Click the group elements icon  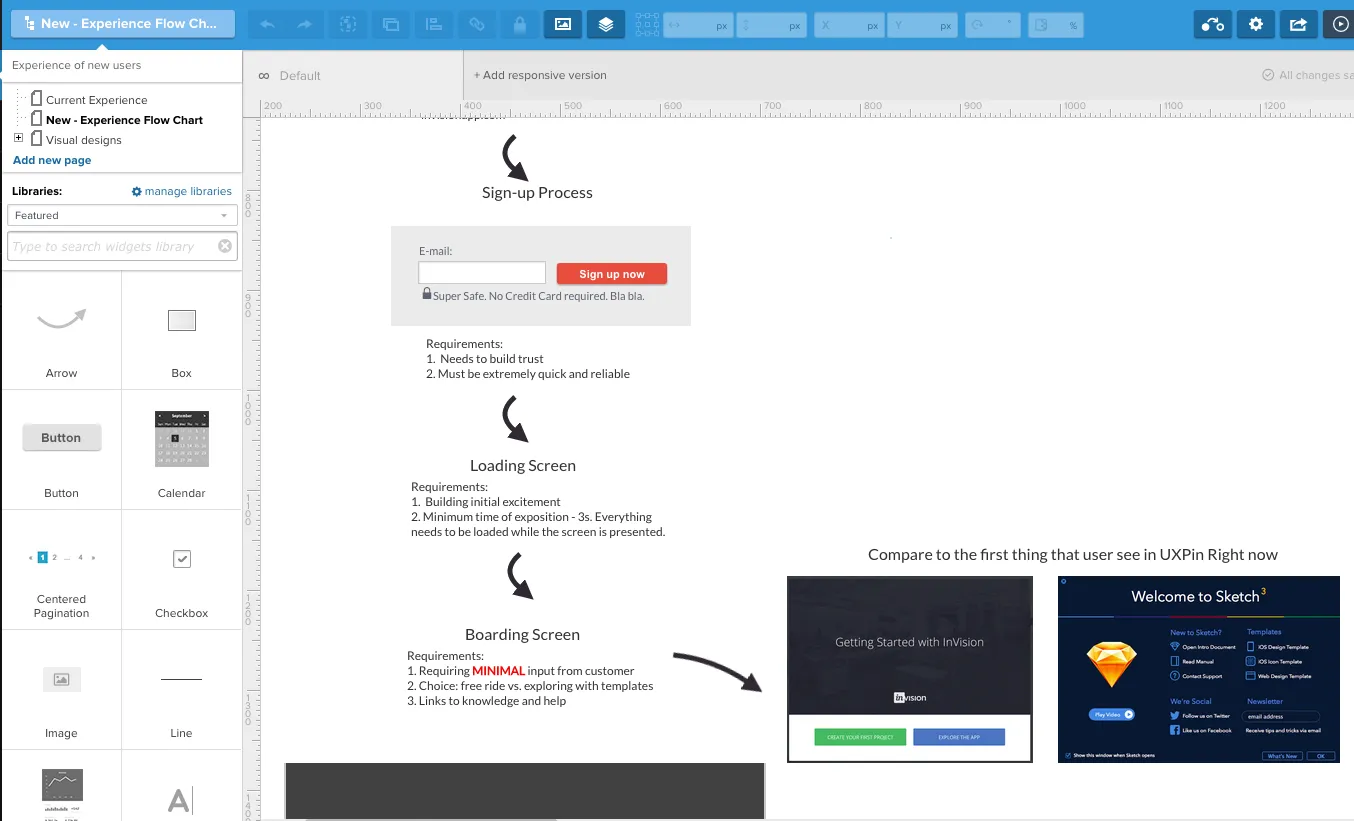(x=348, y=24)
